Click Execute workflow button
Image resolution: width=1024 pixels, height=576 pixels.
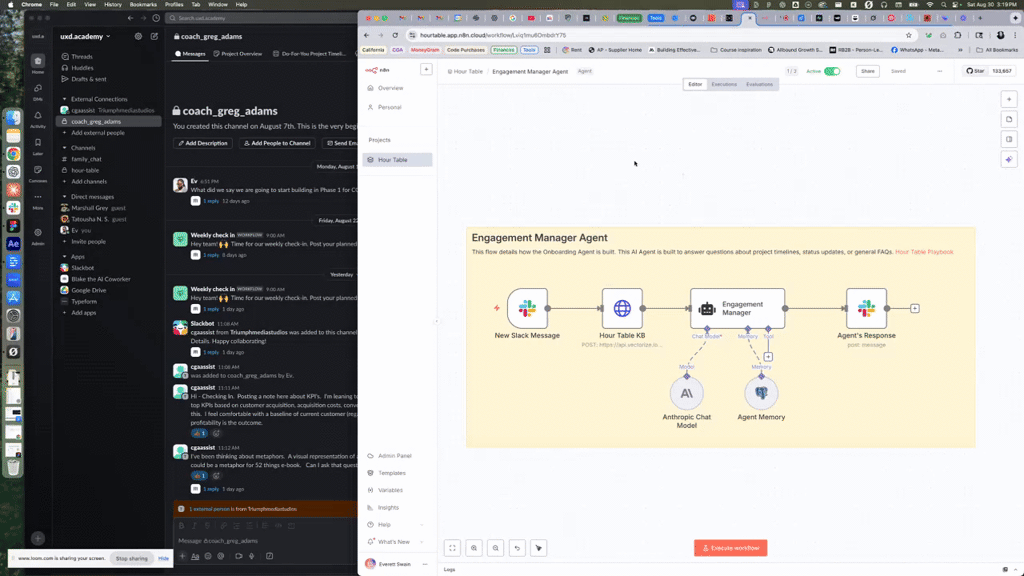click(x=730, y=548)
